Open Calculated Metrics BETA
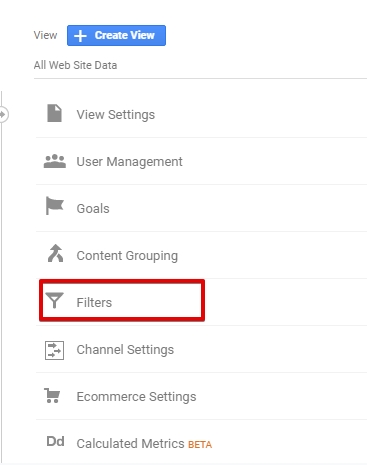Screen dimensions: 367x465 click(201, 442)
